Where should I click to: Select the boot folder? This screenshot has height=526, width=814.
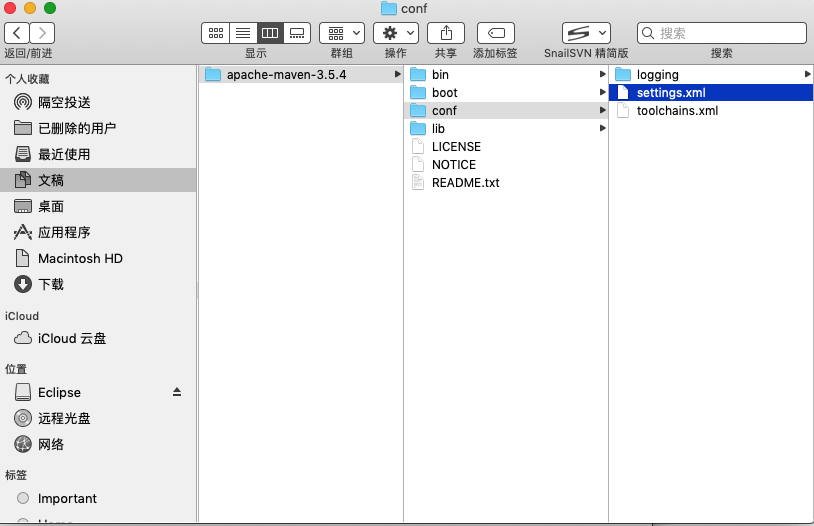click(x=506, y=92)
